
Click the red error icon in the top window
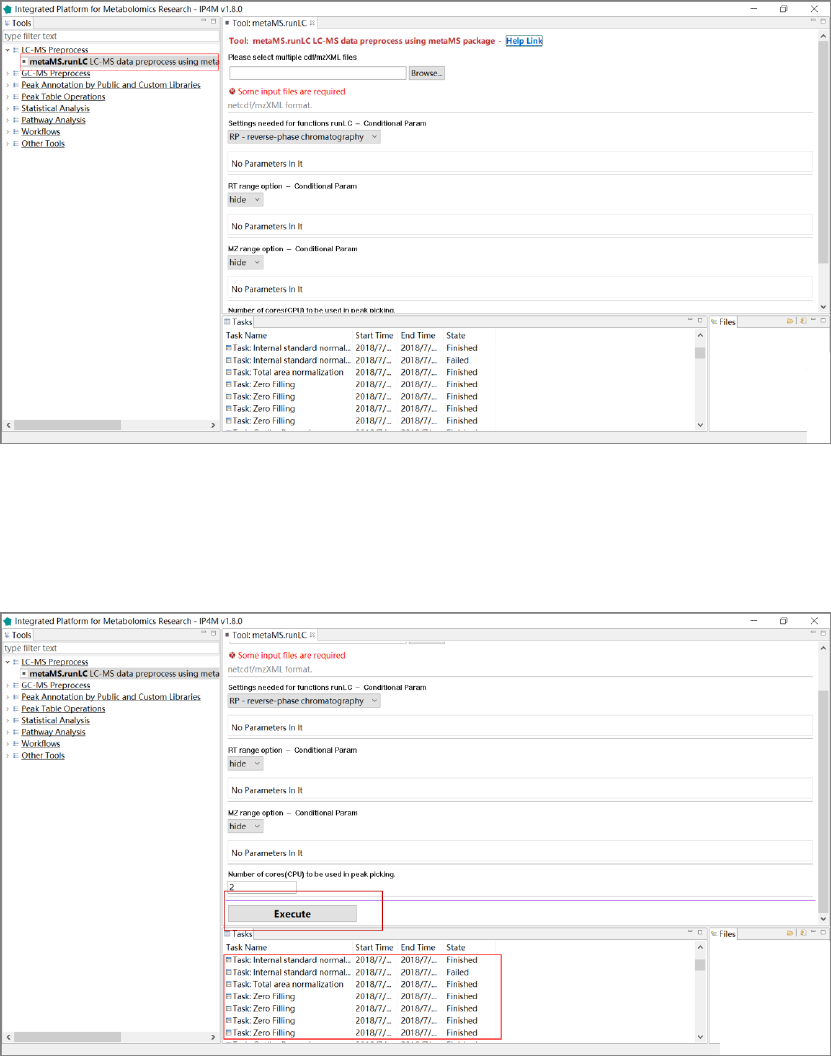[232, 91]
